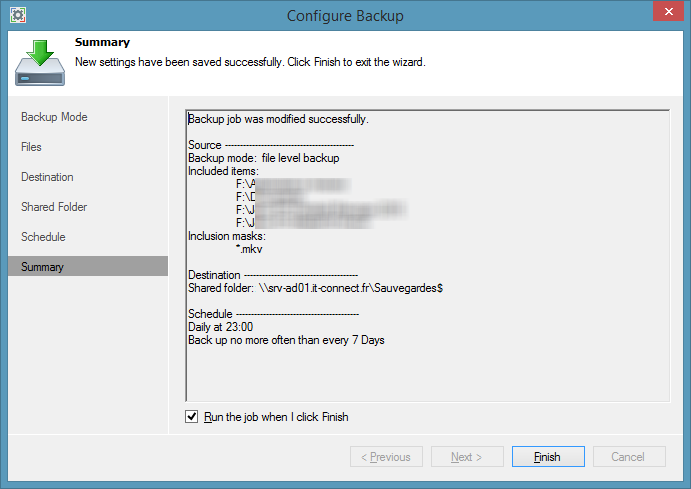This screenshot has width=691, height=489.
Task: Click the shared folder path line
Action: pyautogui.click(x=316, y=288)
